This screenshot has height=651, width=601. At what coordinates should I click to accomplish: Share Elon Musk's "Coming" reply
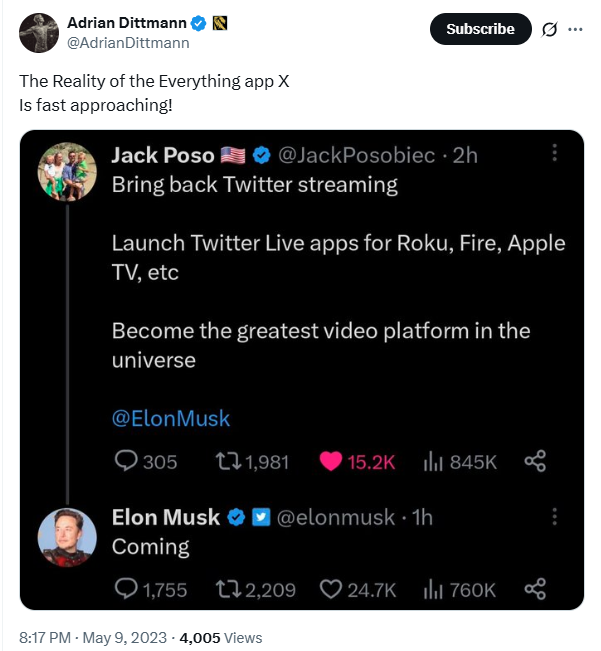pos(535,589)
